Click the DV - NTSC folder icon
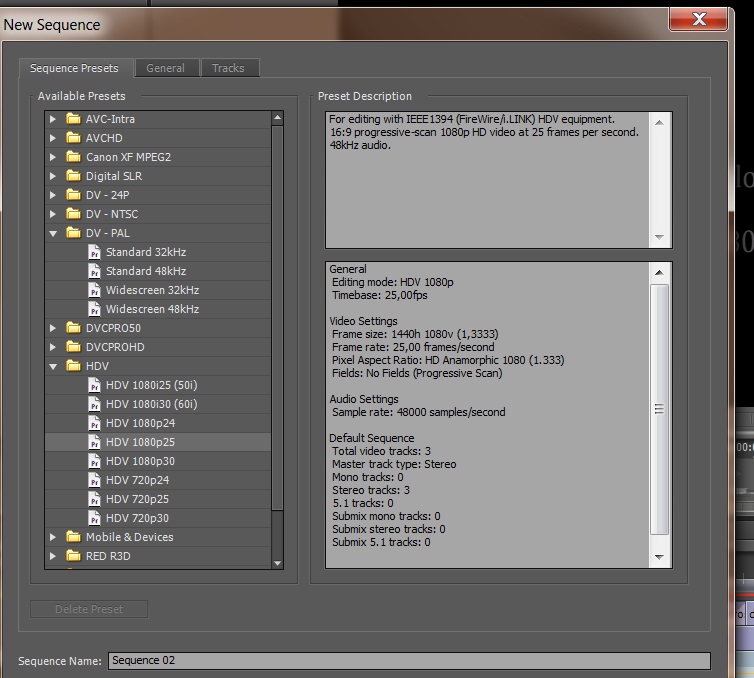The height and width of the screenshot is (678, 754). pos(74,213)
